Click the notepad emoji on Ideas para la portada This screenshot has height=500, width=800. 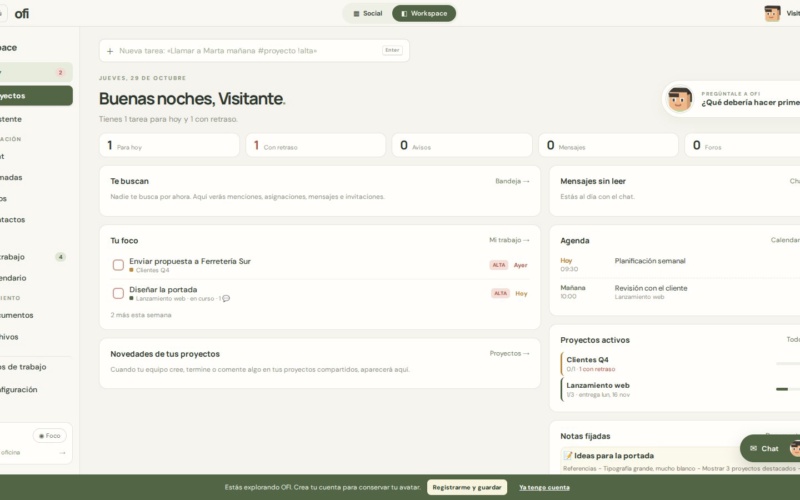pos(567,456)
